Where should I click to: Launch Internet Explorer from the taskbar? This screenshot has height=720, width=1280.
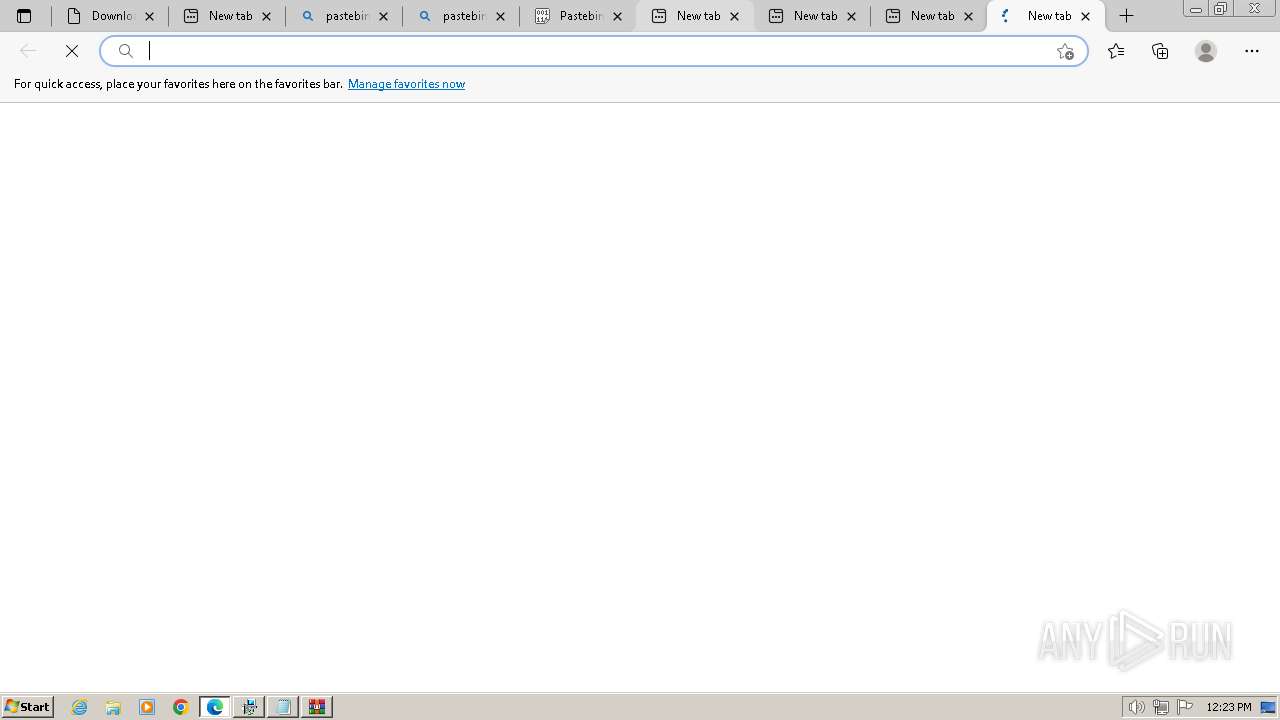(x=80, y=707)
